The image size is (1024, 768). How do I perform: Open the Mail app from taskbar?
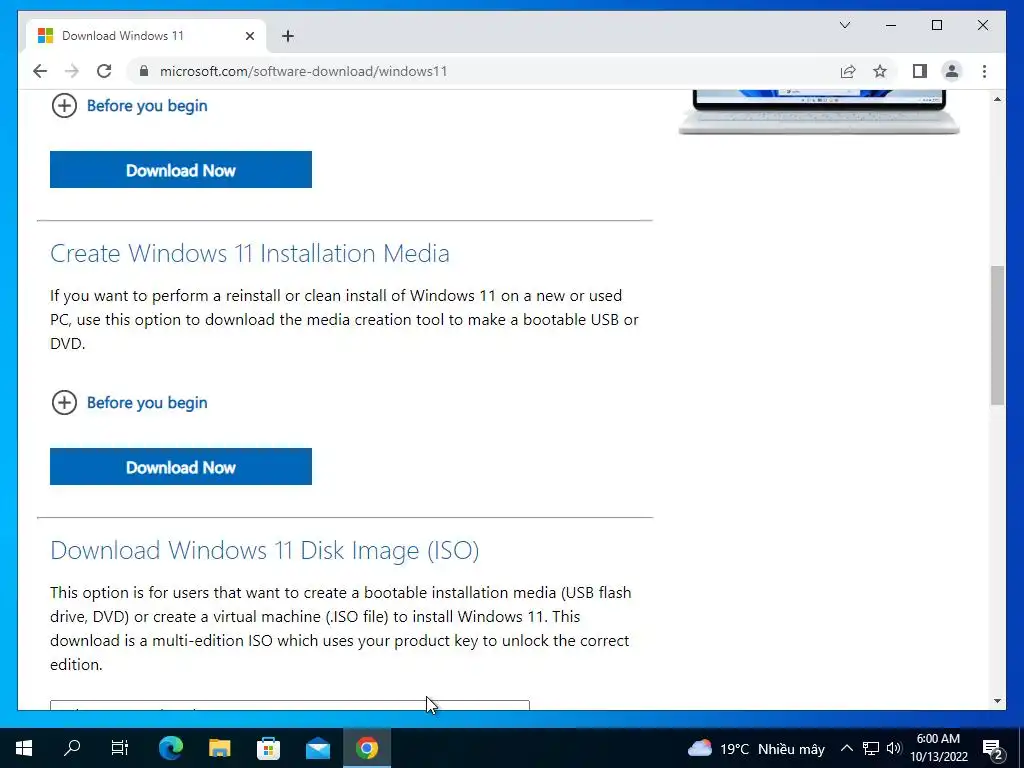[317, 748]
